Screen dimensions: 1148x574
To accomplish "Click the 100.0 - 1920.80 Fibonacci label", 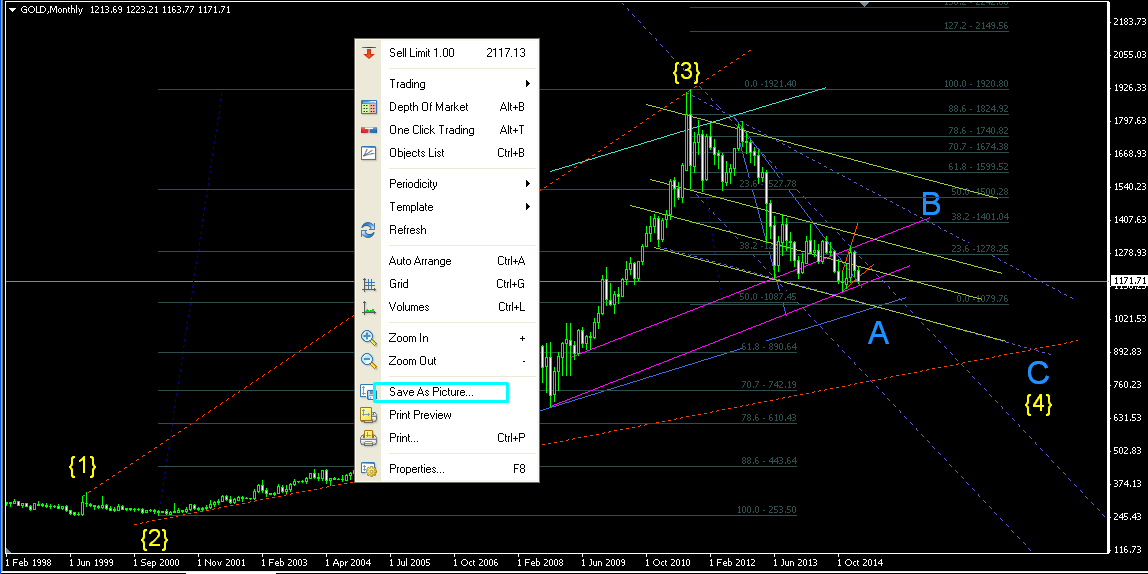I will (x=976, y=84).
